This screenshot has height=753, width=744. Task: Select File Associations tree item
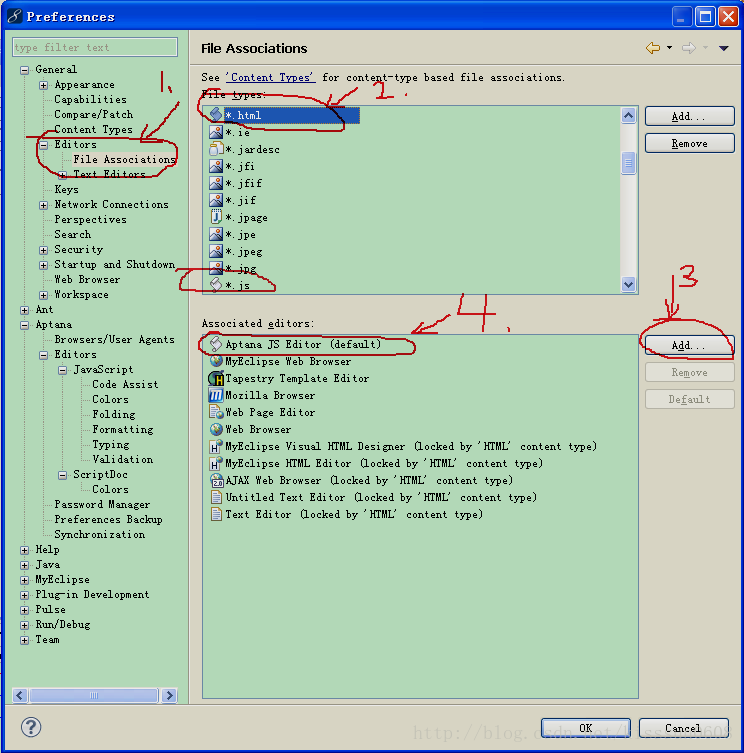[124, 159]
